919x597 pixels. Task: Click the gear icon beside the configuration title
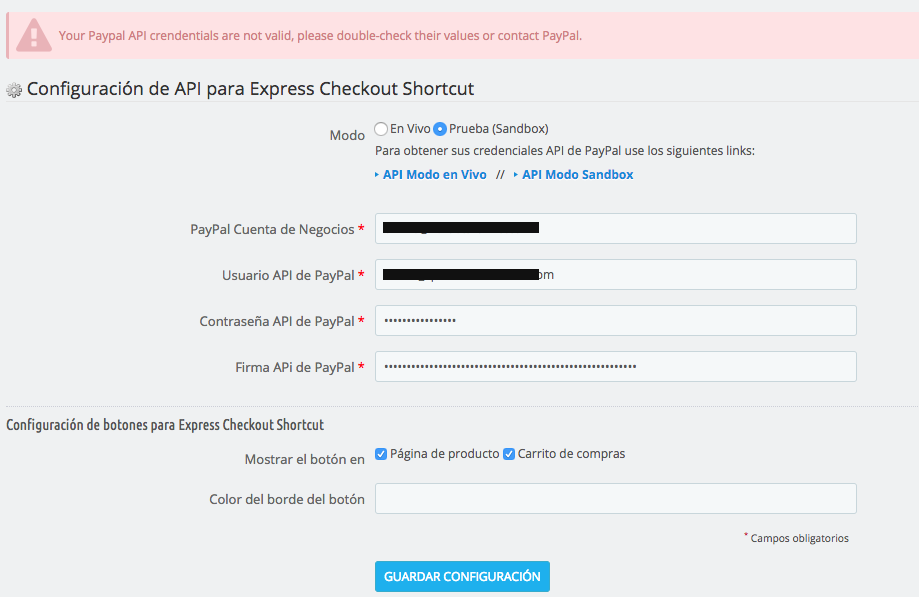pos(14,90)
